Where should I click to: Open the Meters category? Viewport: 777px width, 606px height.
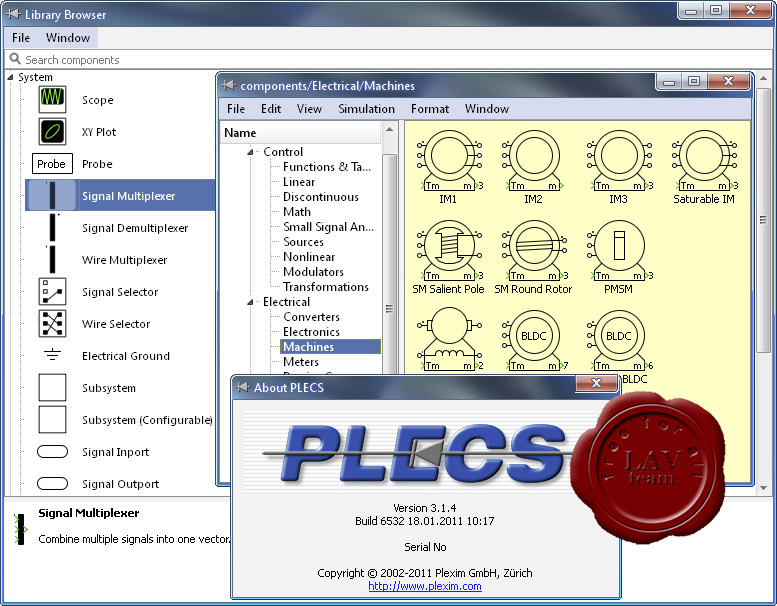[x=301, y=362]
